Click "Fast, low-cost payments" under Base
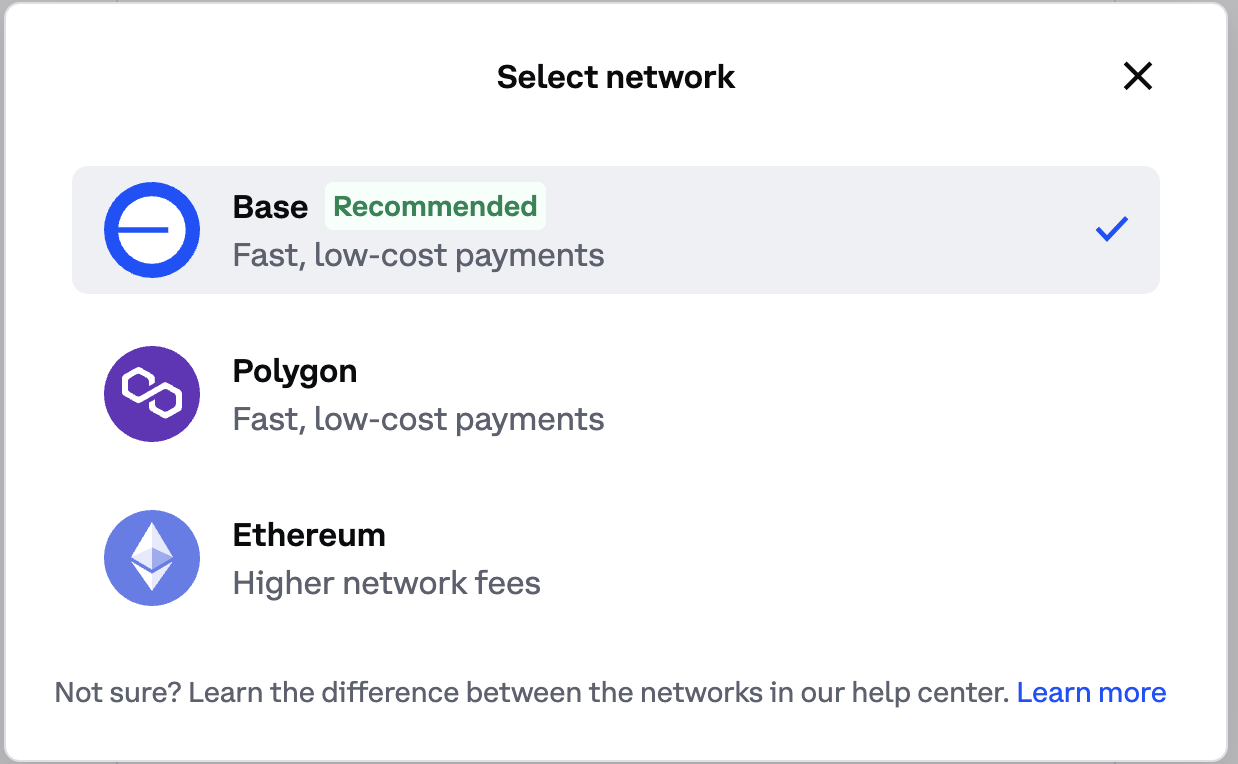1238x764 pixels. tap(418, 255)
